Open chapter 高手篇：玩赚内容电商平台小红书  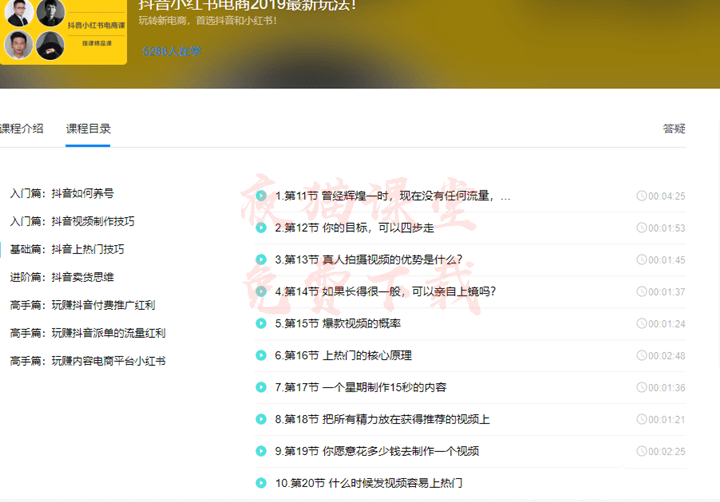pyautogui.click(x=88, y=361)
